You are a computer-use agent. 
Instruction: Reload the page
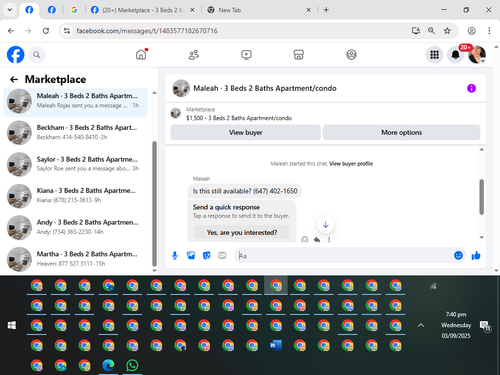click(46, 31)
